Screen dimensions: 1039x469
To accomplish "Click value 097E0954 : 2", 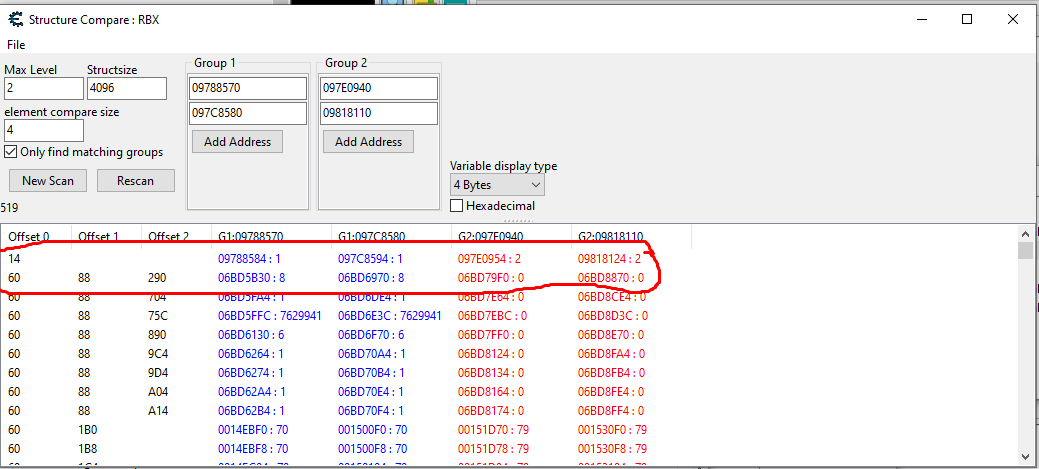I will (x=490, y=258).
